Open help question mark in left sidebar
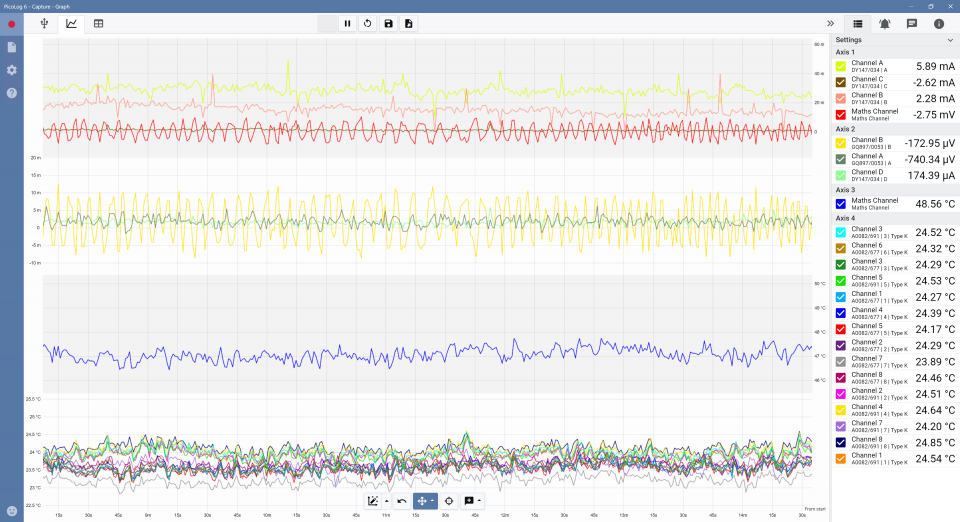The height and width of the screenshot is (522, 960). (12, 93)
